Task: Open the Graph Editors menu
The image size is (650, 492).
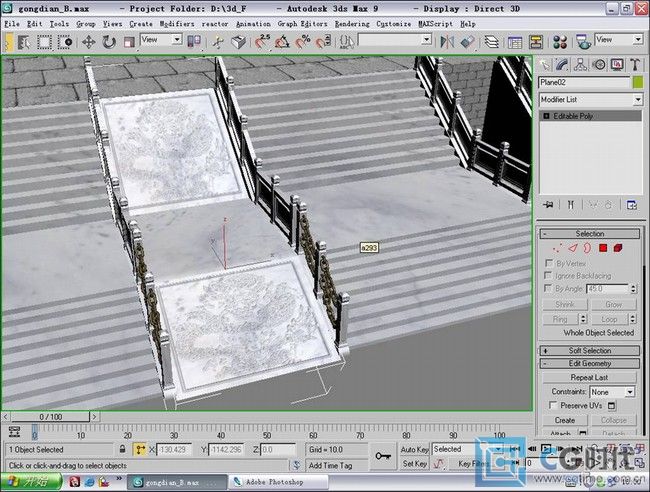Action: tap(302, 24)
